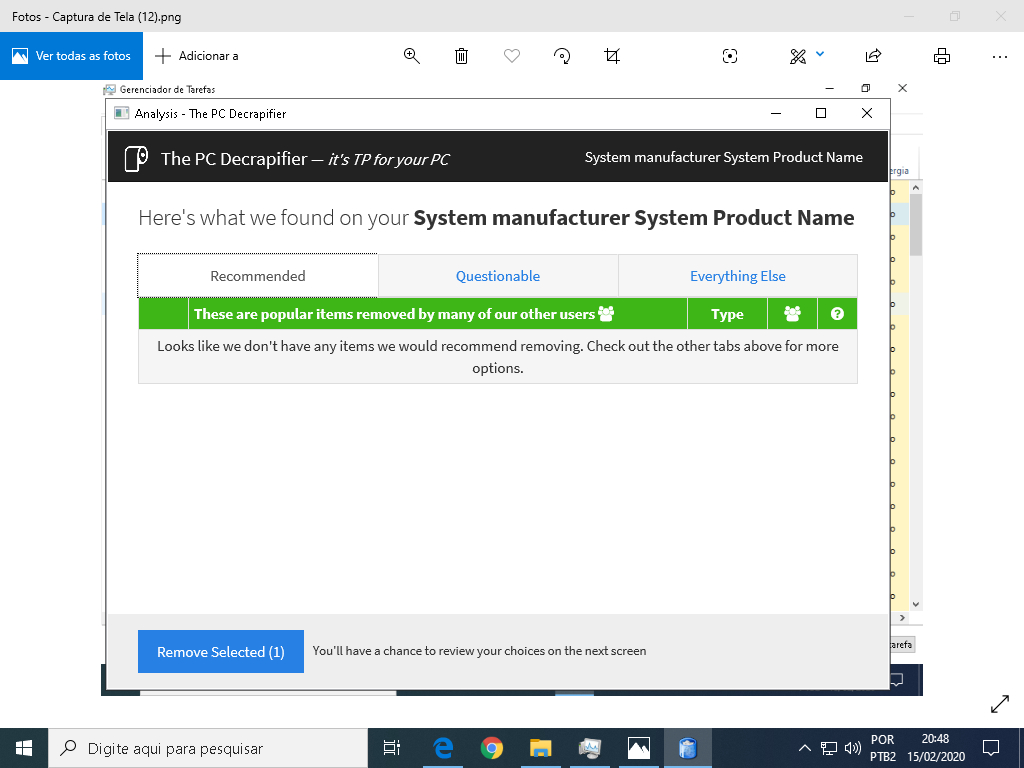Click the POR PTB2 language indicator
The height and width of the screenshot is (768, 1024).
(x=882, y=748)
